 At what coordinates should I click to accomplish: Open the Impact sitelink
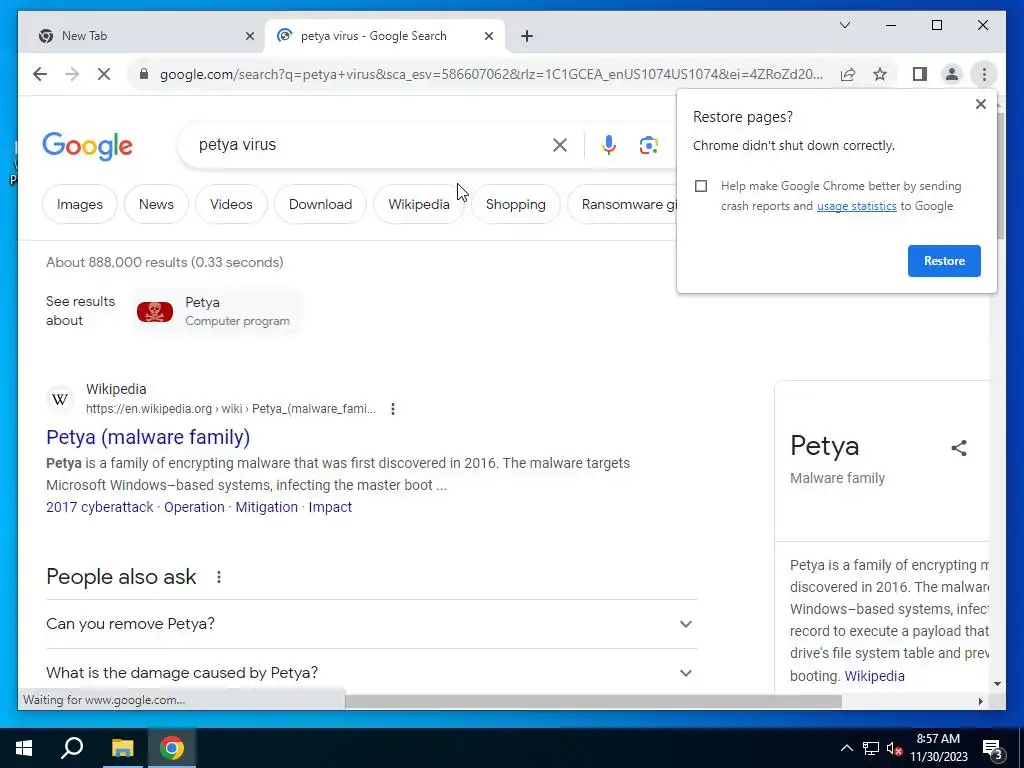coord(330,507)
